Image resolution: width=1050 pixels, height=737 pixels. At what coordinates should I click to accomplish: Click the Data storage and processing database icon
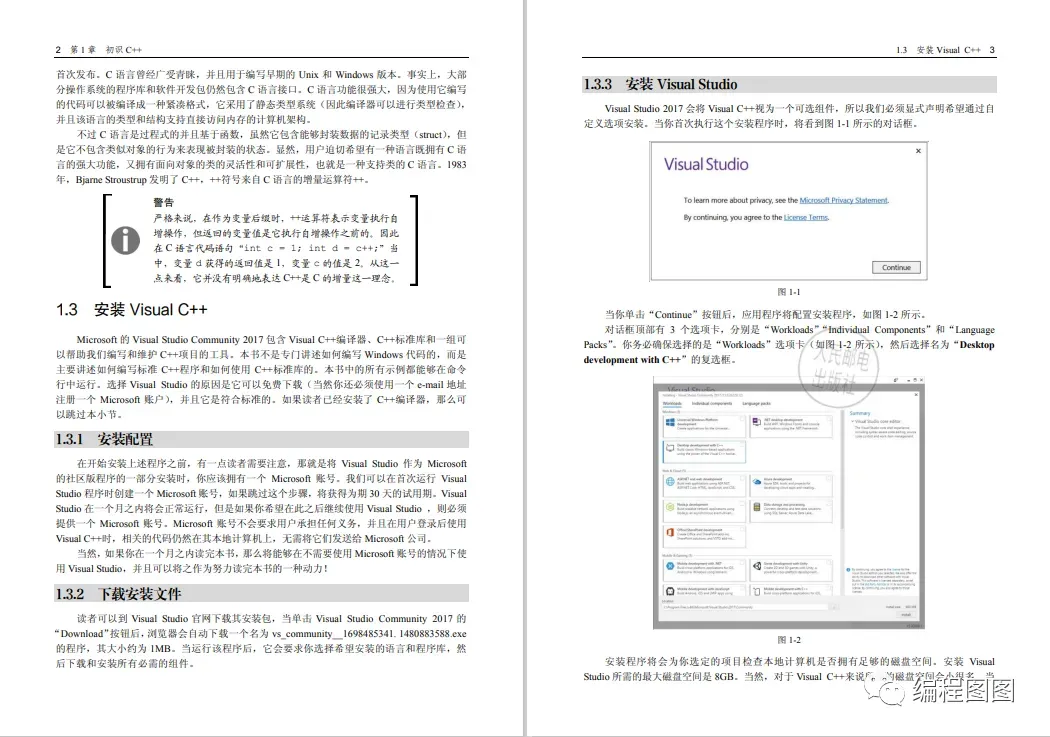click(757, 507)
